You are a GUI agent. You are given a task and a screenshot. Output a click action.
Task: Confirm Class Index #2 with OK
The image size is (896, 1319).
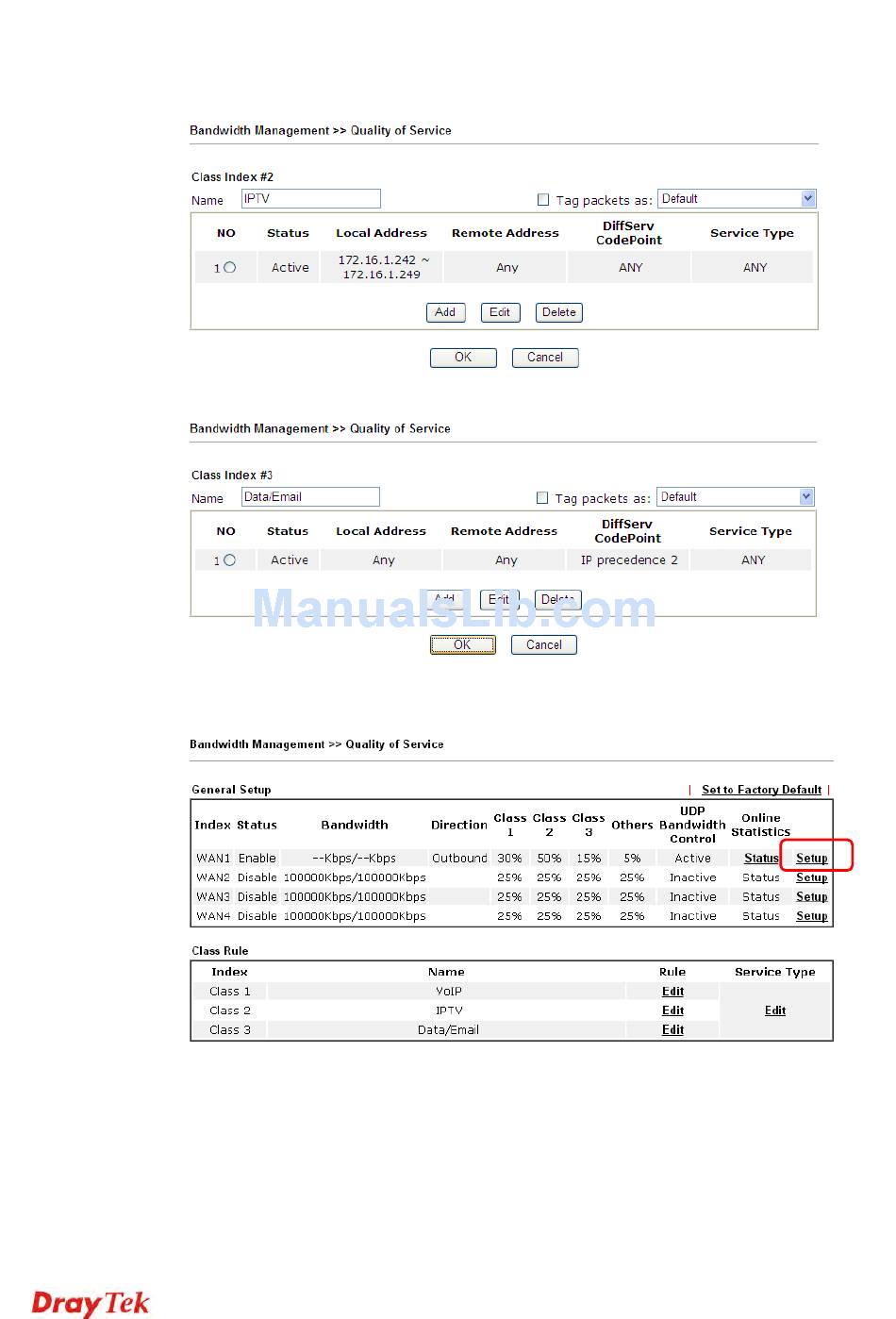click(463, 358)
